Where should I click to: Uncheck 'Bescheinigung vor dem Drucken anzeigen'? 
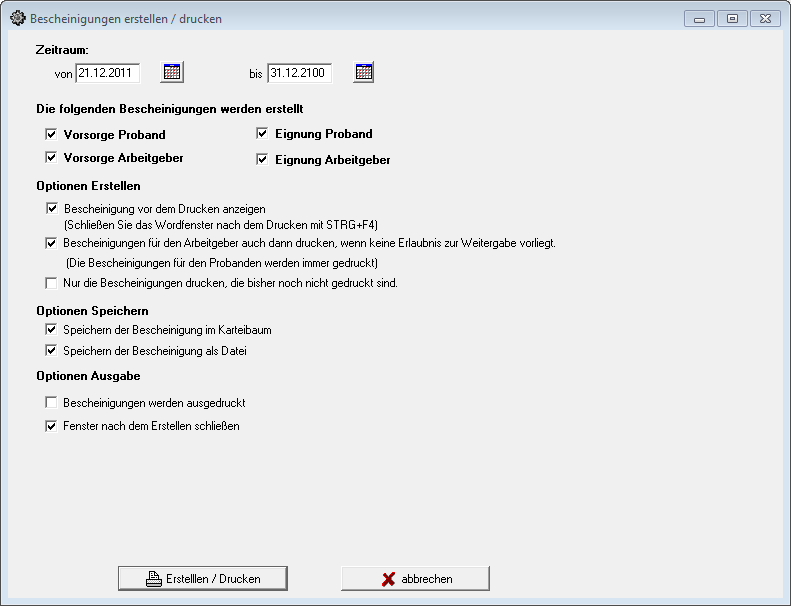click(x=52, y=209)
